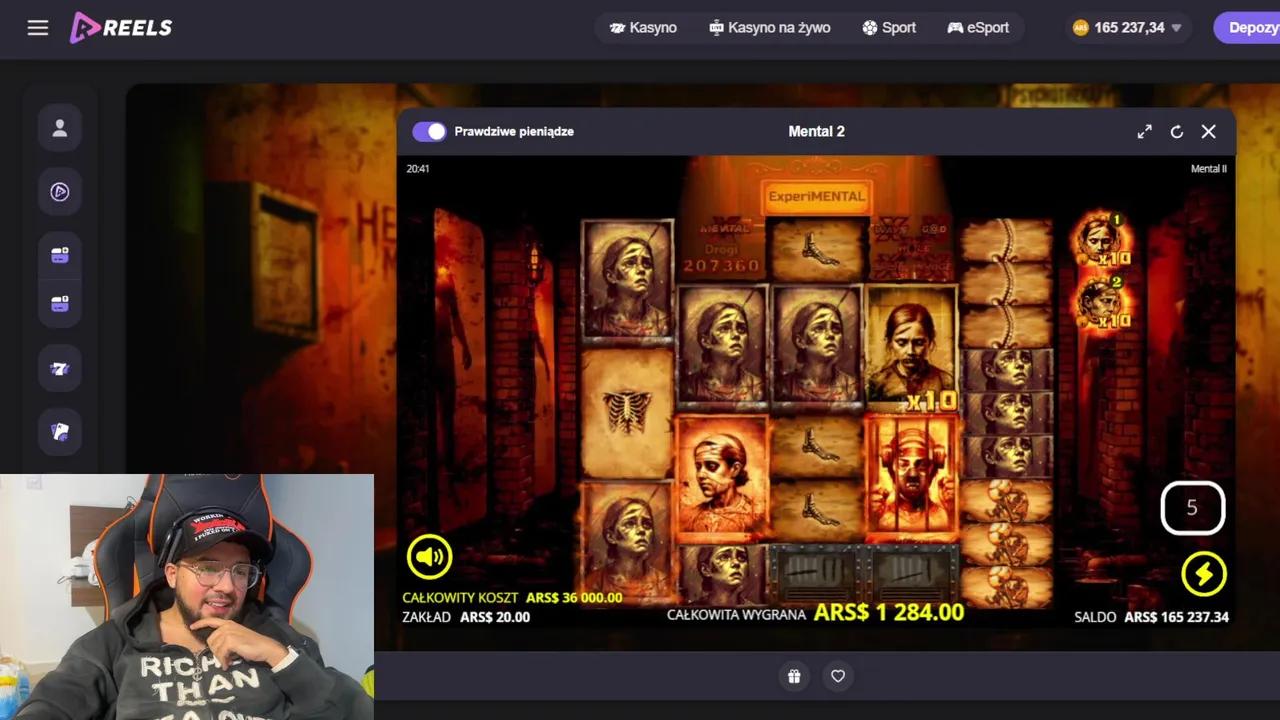Reload the Mental 2 game

point(1176,131)
